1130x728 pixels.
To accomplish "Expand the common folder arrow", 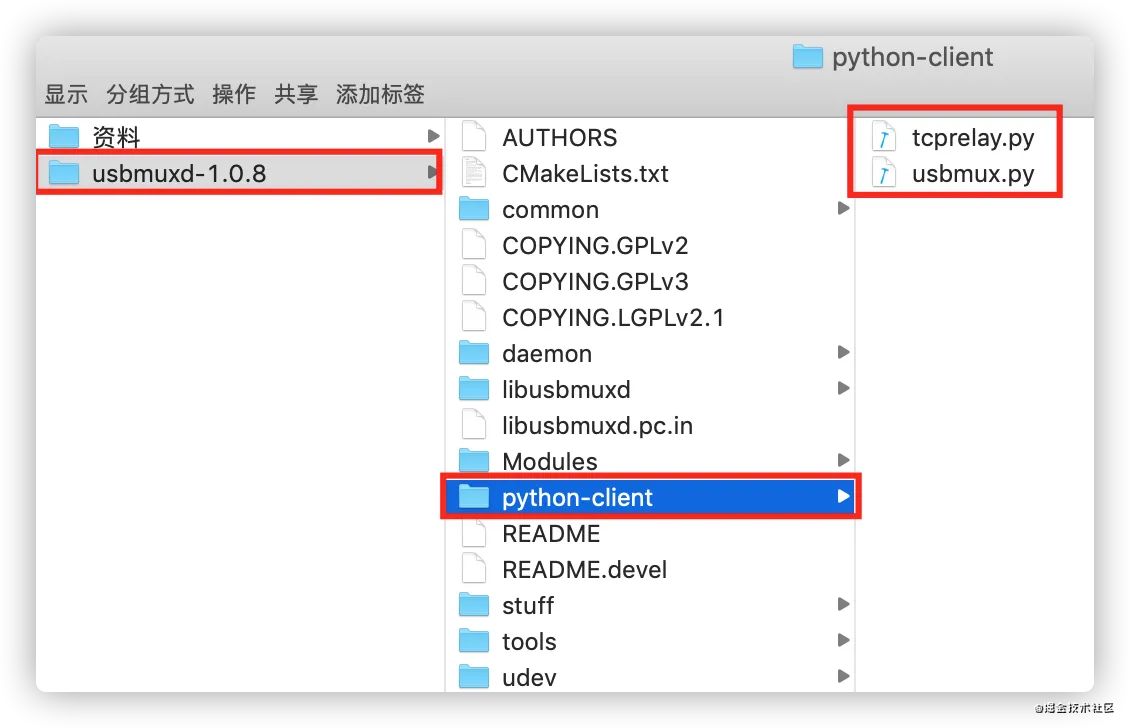I will [x=843, y=208].
